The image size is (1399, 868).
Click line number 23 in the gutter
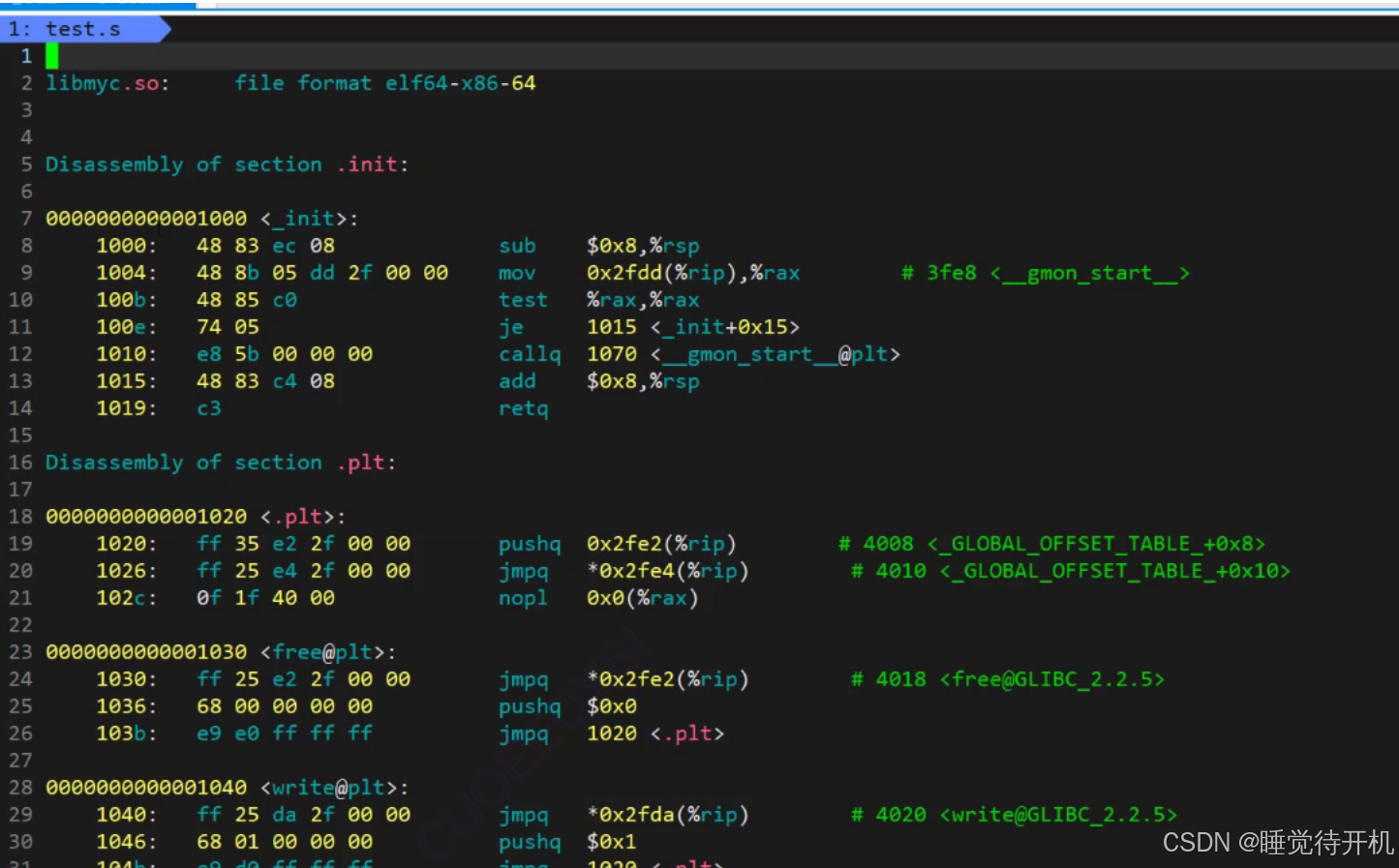(20, 652)
